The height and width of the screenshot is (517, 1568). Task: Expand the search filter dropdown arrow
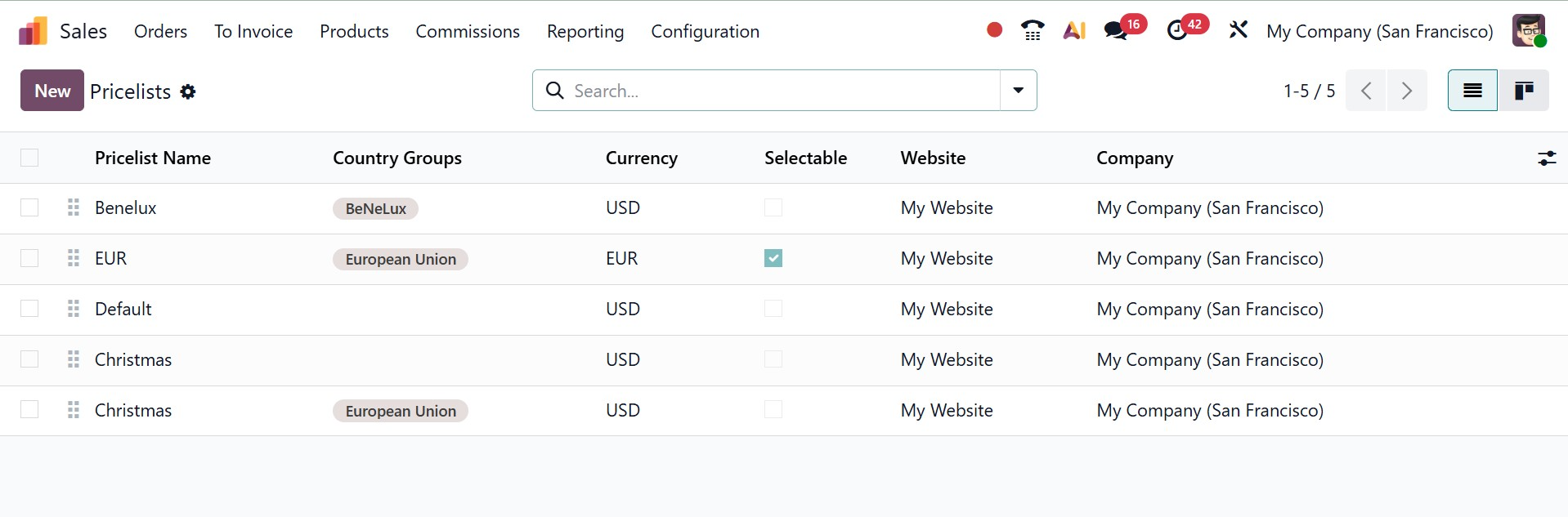click(1018, 91)
